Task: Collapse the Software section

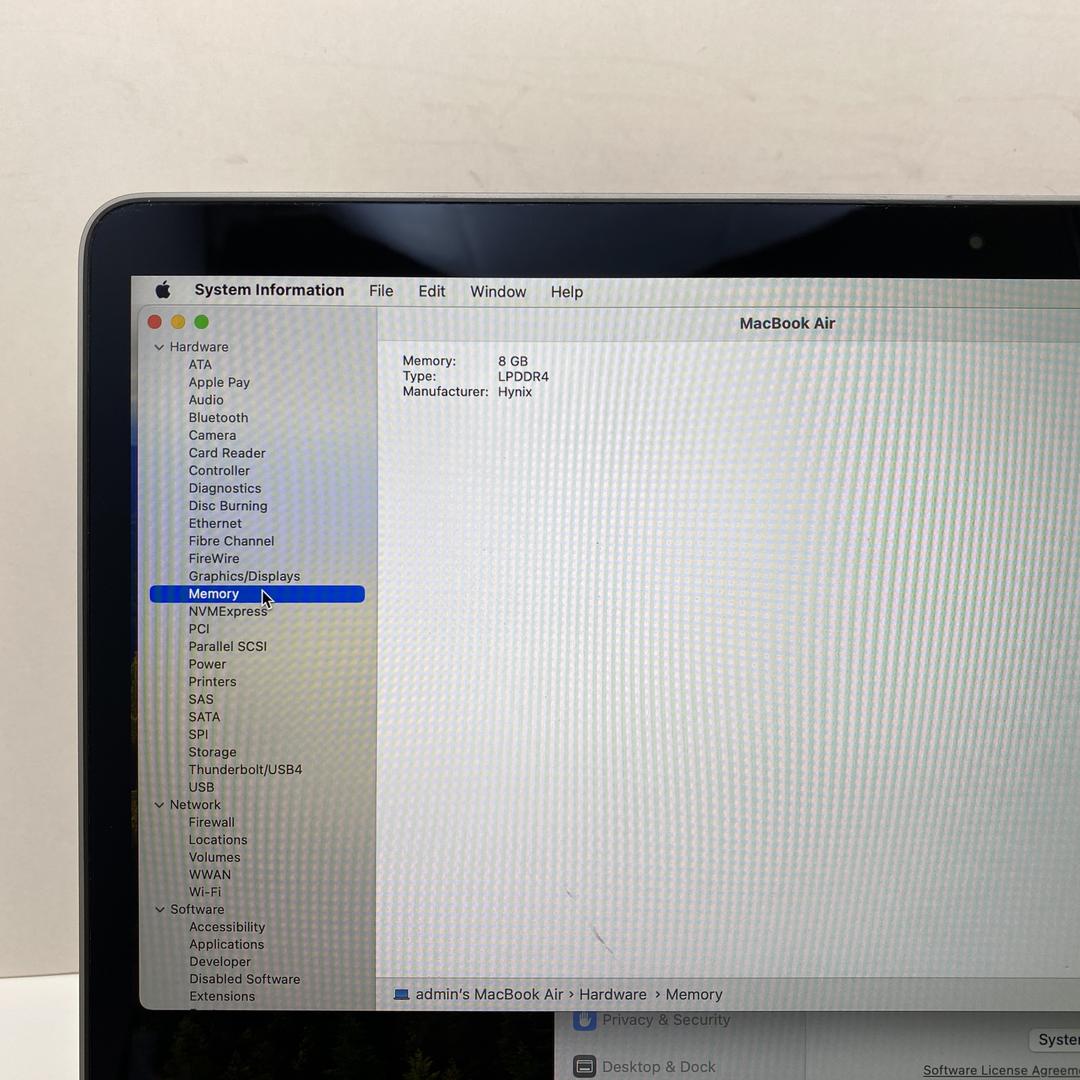Action: (160, 909)
